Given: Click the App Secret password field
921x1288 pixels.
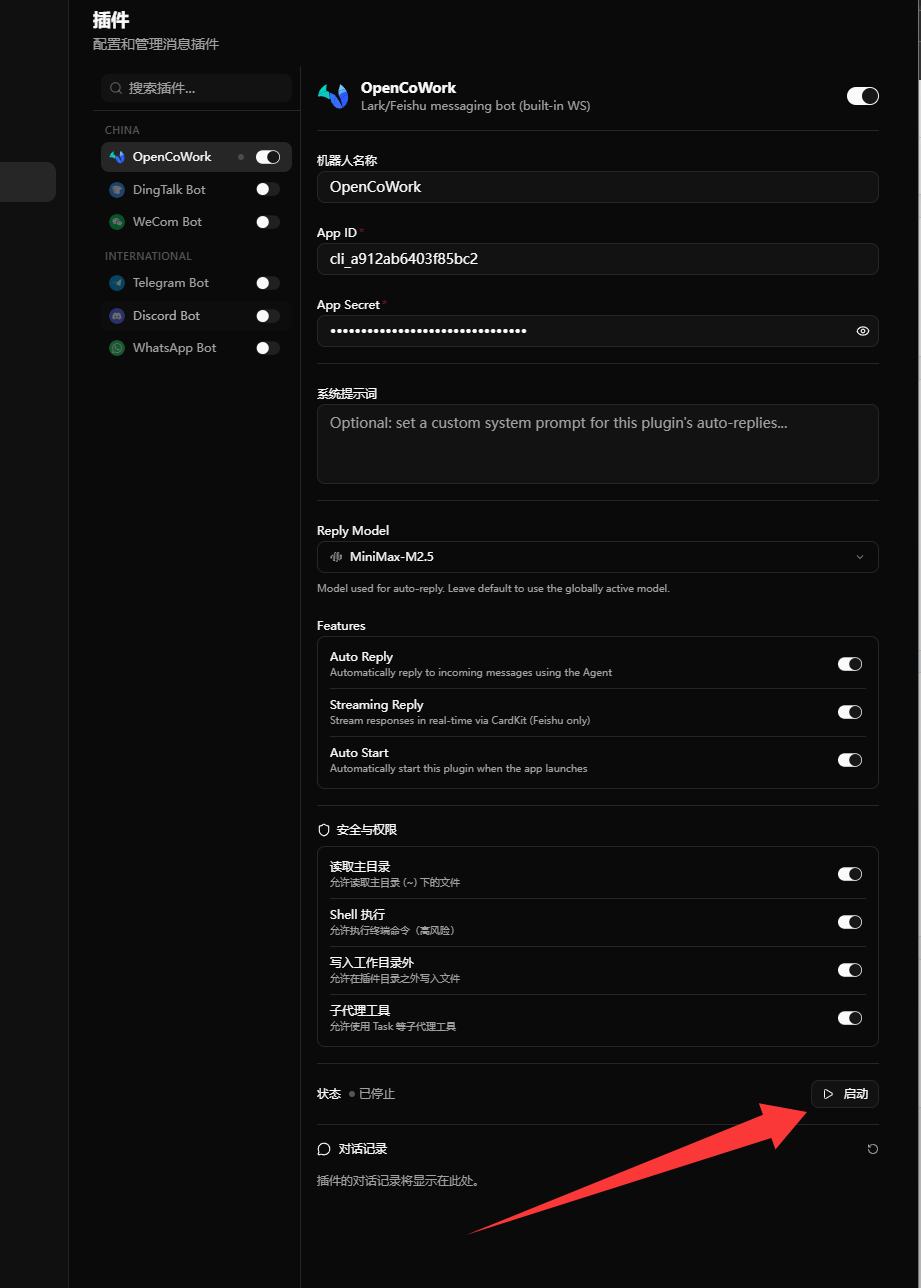Looking at the screenshot, I should click(598, 331).
